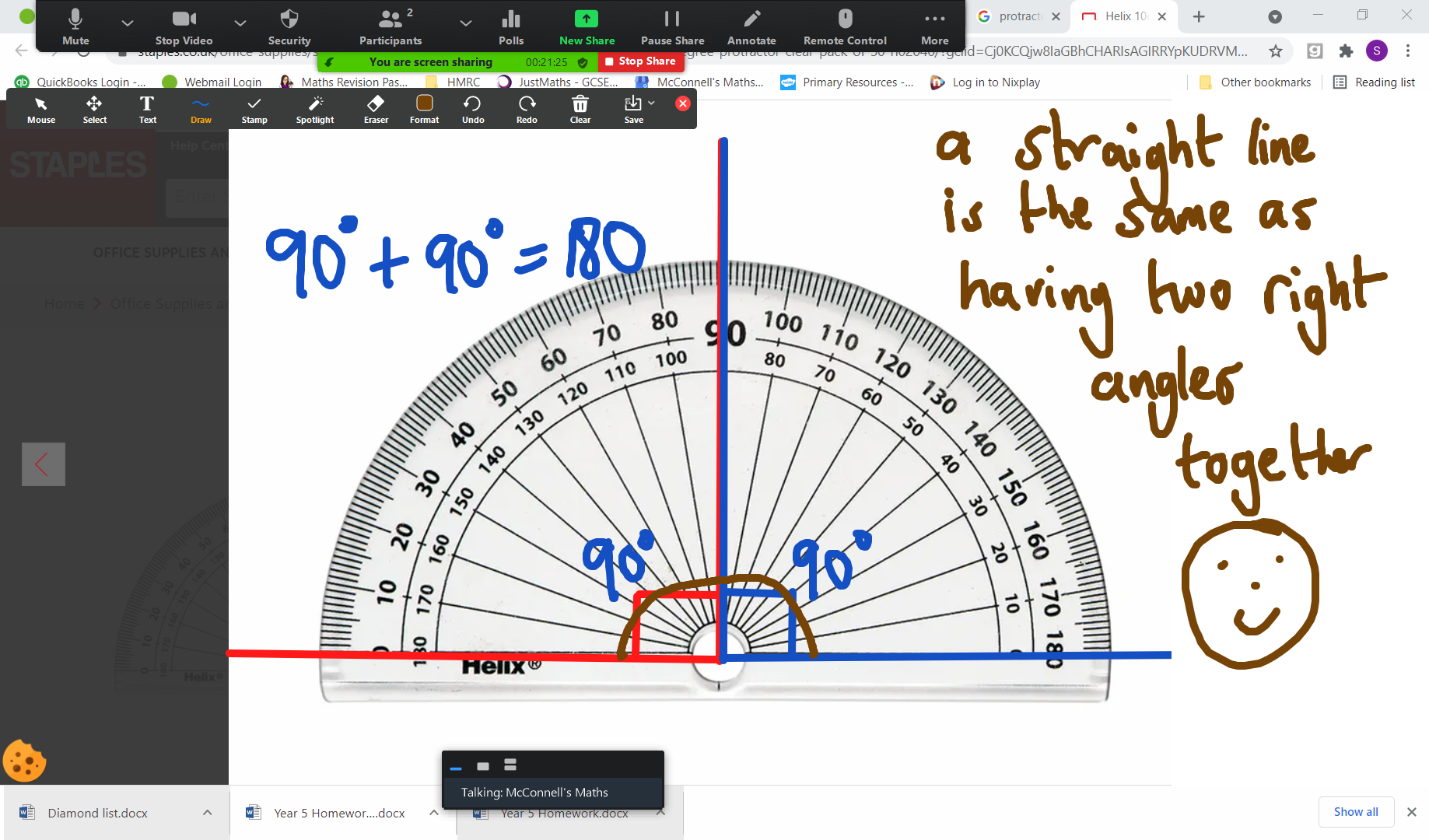Open the Save options dropdown arrow
1429x840 pixels.
click(652, 103)
